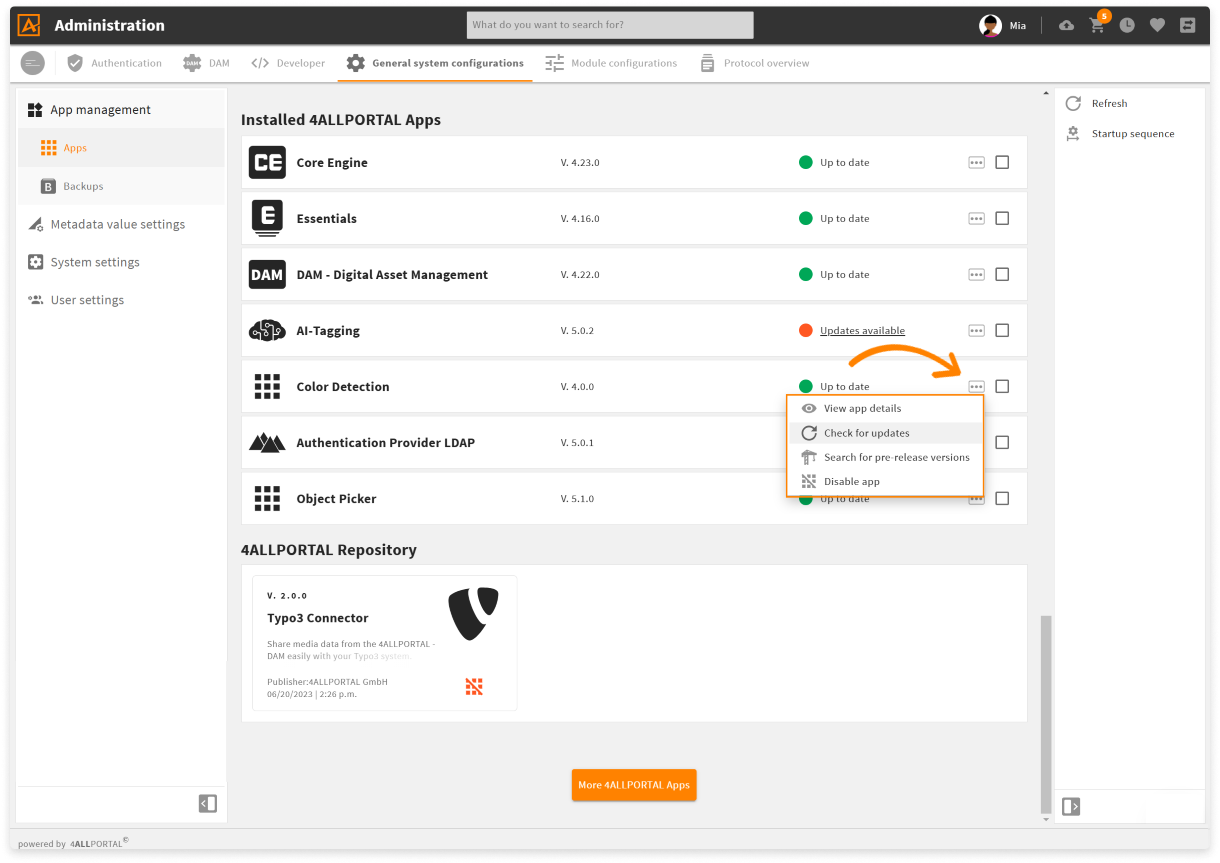This screenshot has width=1220, height=863.
Task: Click the AI-Tagging brain icon
Action: (267, 331)
